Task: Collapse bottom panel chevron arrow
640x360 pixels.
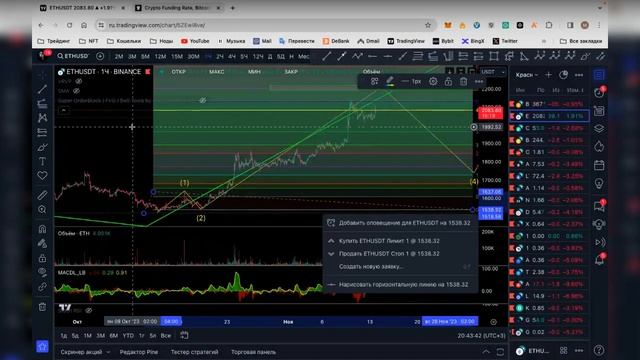Action: (x=486, y=352)
